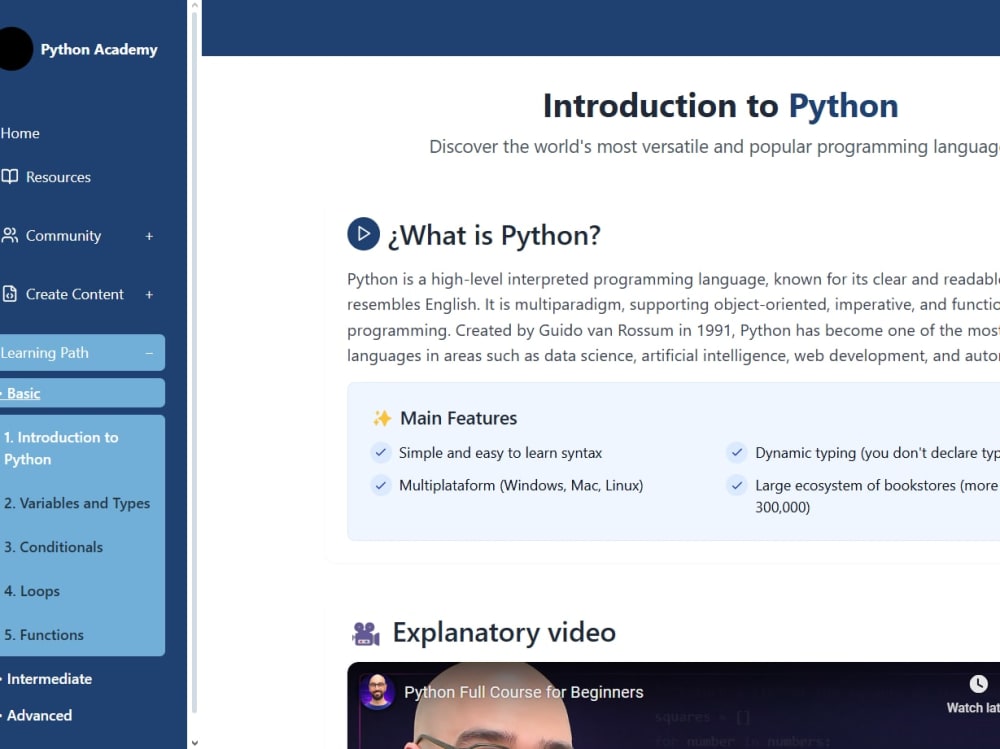This screenshot has height=749, width=1000.
Task: Click checkmark beside Simple and easy syntax
Action: point(381,452)
